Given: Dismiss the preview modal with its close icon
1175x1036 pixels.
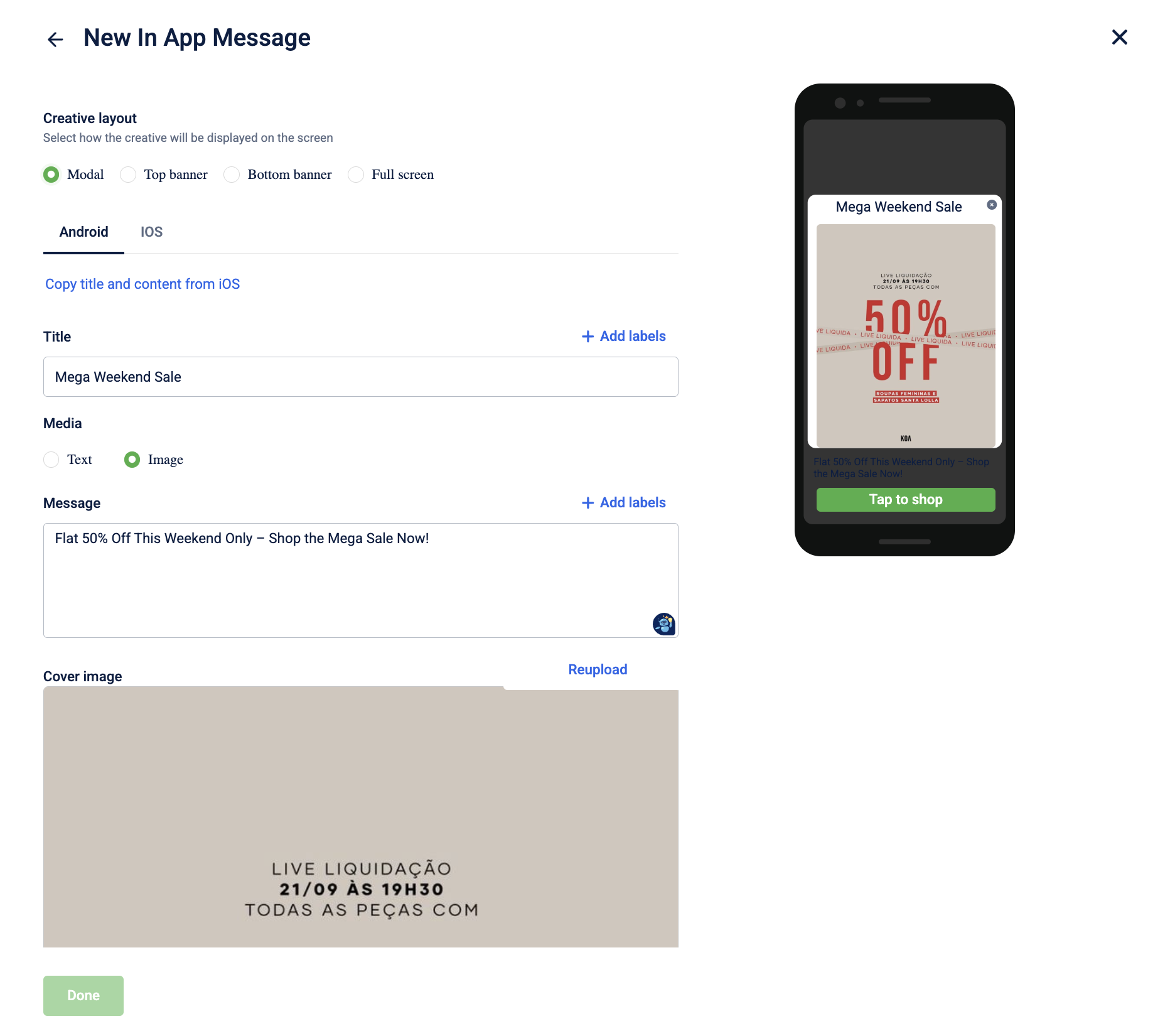Looking at the screenshot, I should tap(992, 205).
